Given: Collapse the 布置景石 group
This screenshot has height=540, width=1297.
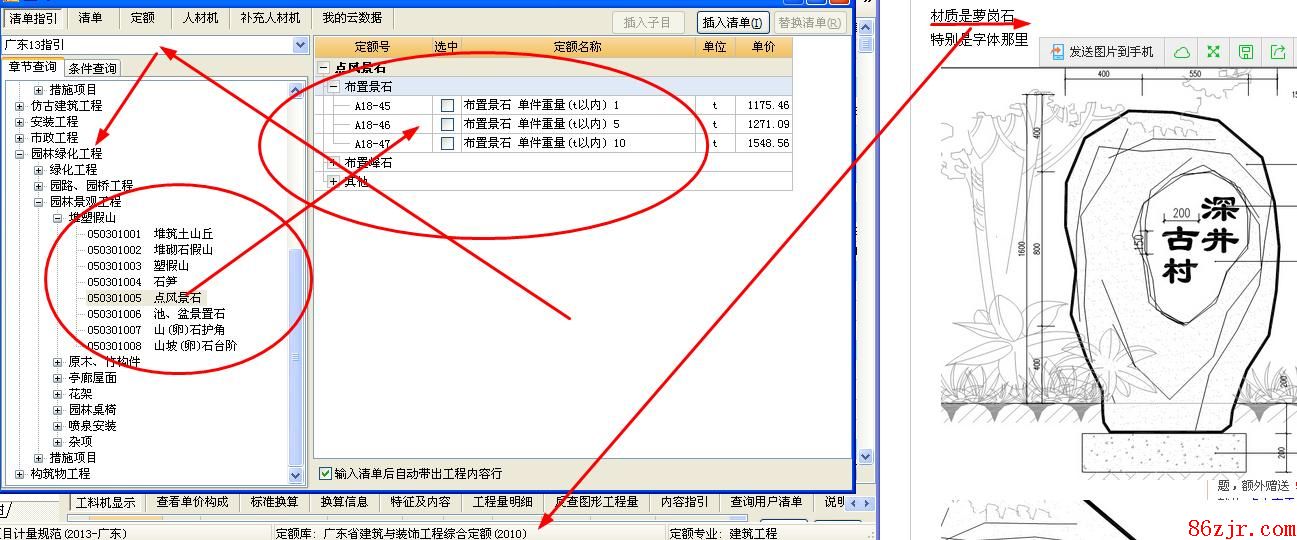Looking at the screenshot, I should coord(334,87).
